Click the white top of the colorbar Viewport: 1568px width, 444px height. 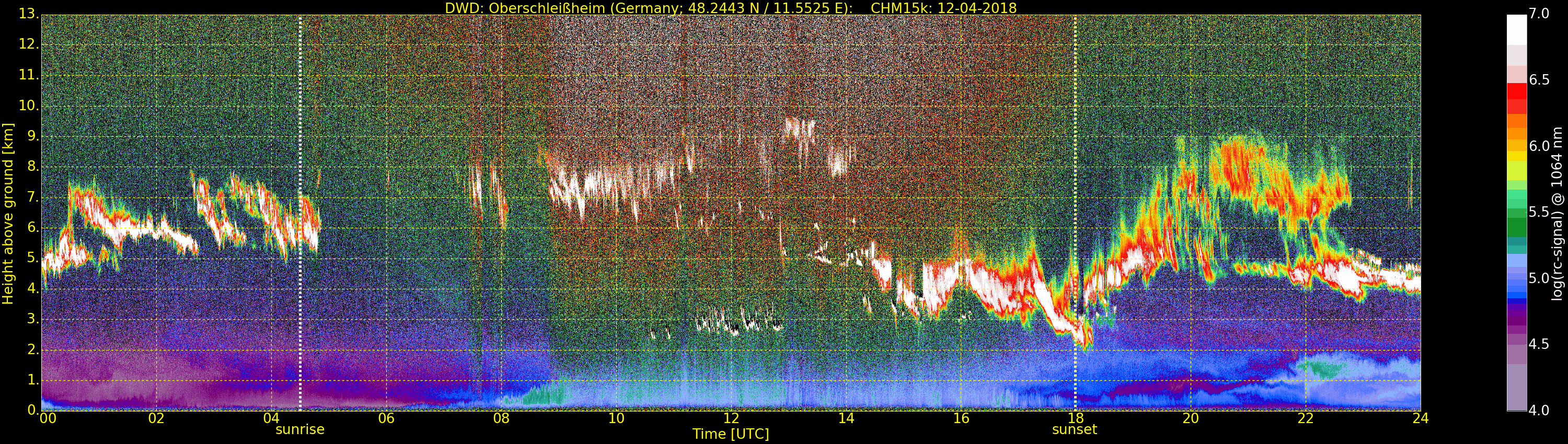(x=1516, y=29)
